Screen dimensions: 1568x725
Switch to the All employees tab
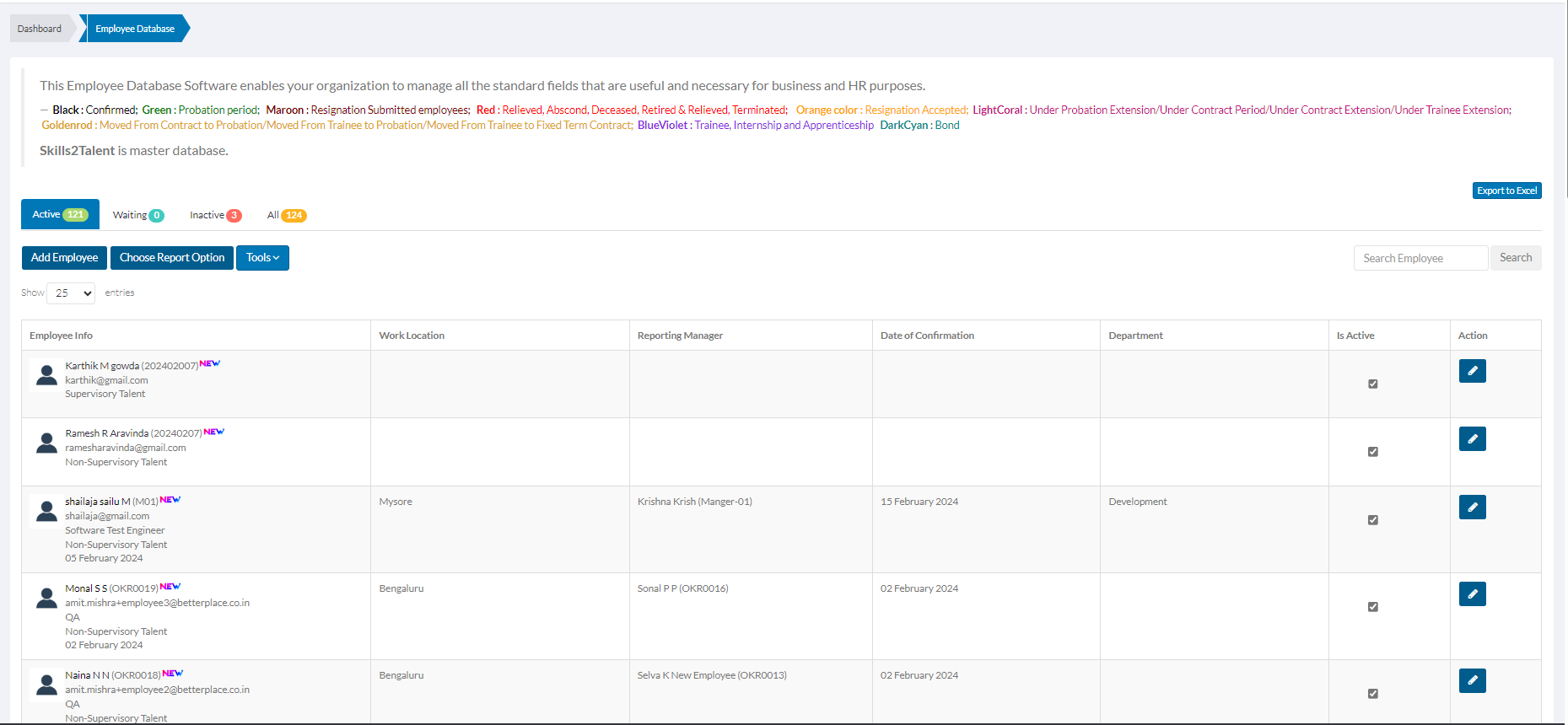coord(287,215)
